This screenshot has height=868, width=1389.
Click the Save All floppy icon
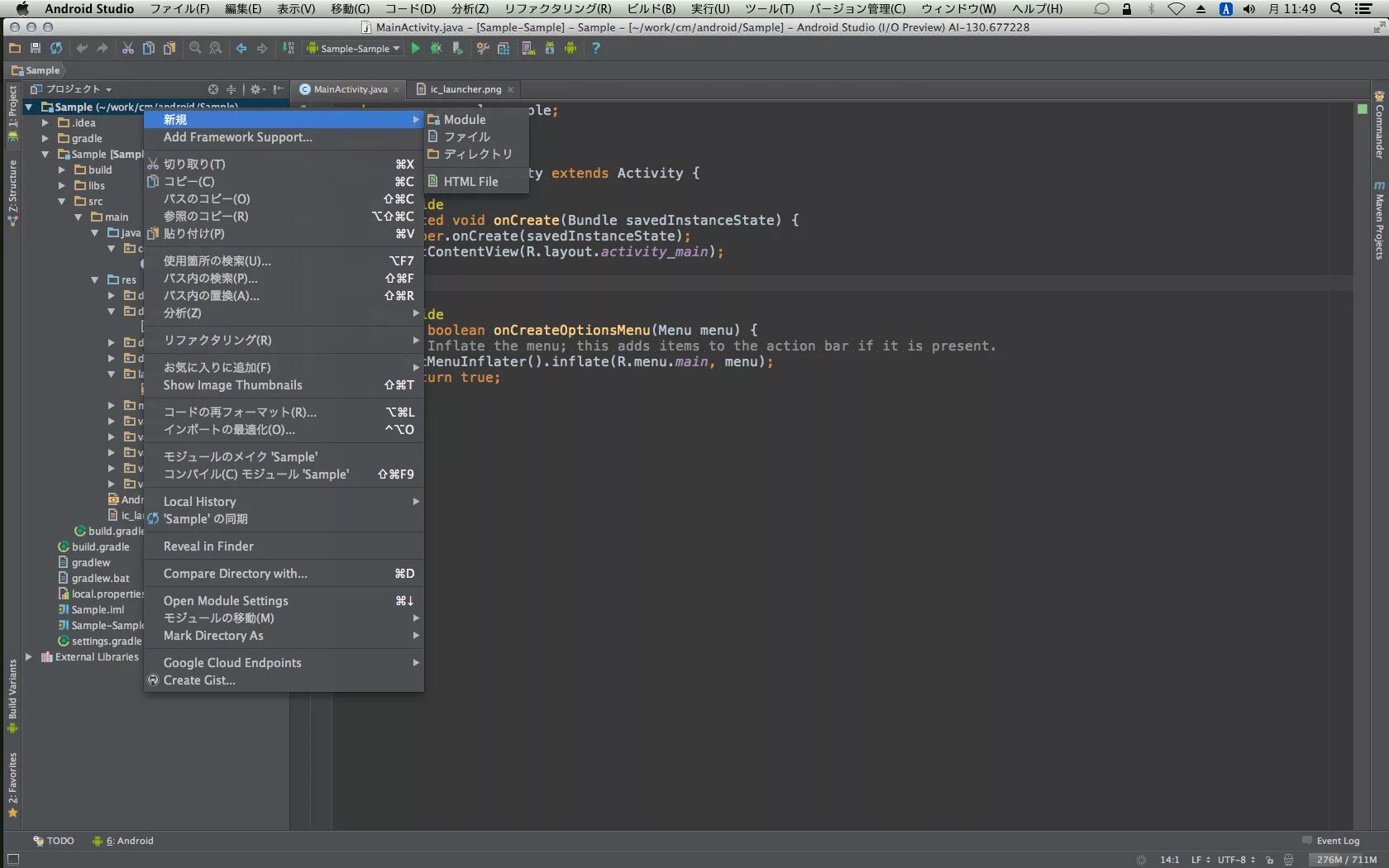coord(36,49)
